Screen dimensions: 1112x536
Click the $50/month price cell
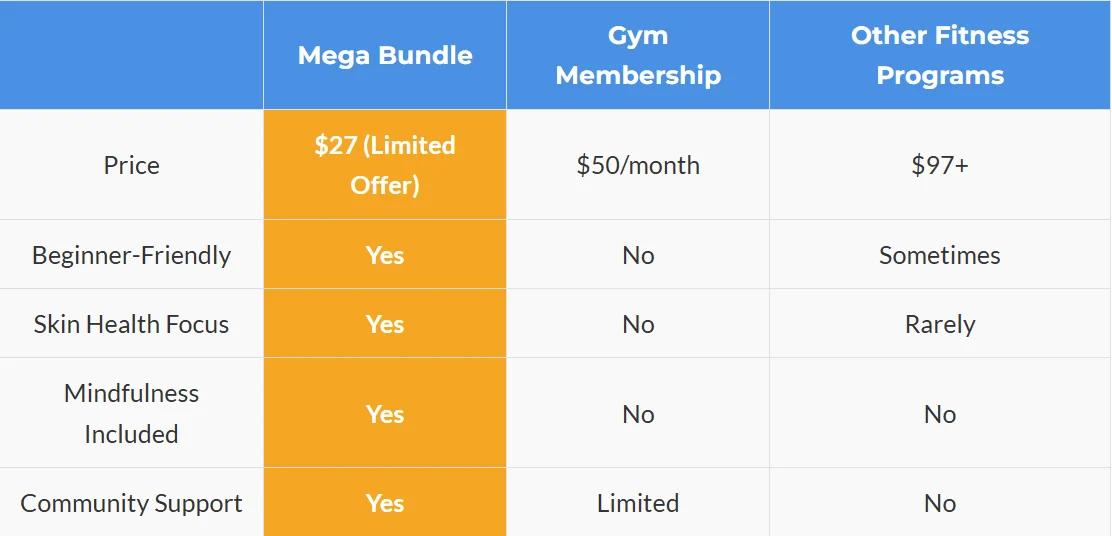638,165
